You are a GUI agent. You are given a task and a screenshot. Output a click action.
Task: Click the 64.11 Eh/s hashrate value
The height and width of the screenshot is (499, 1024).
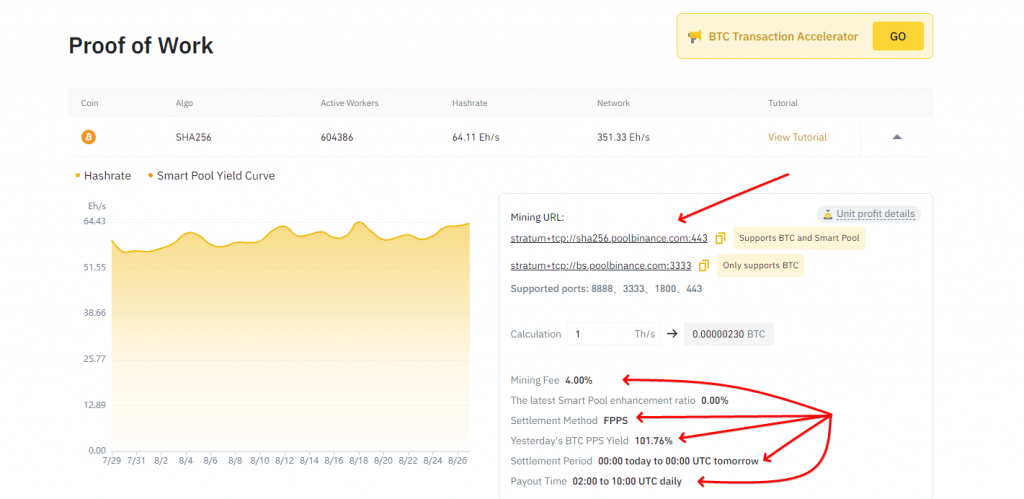[475, 137]
